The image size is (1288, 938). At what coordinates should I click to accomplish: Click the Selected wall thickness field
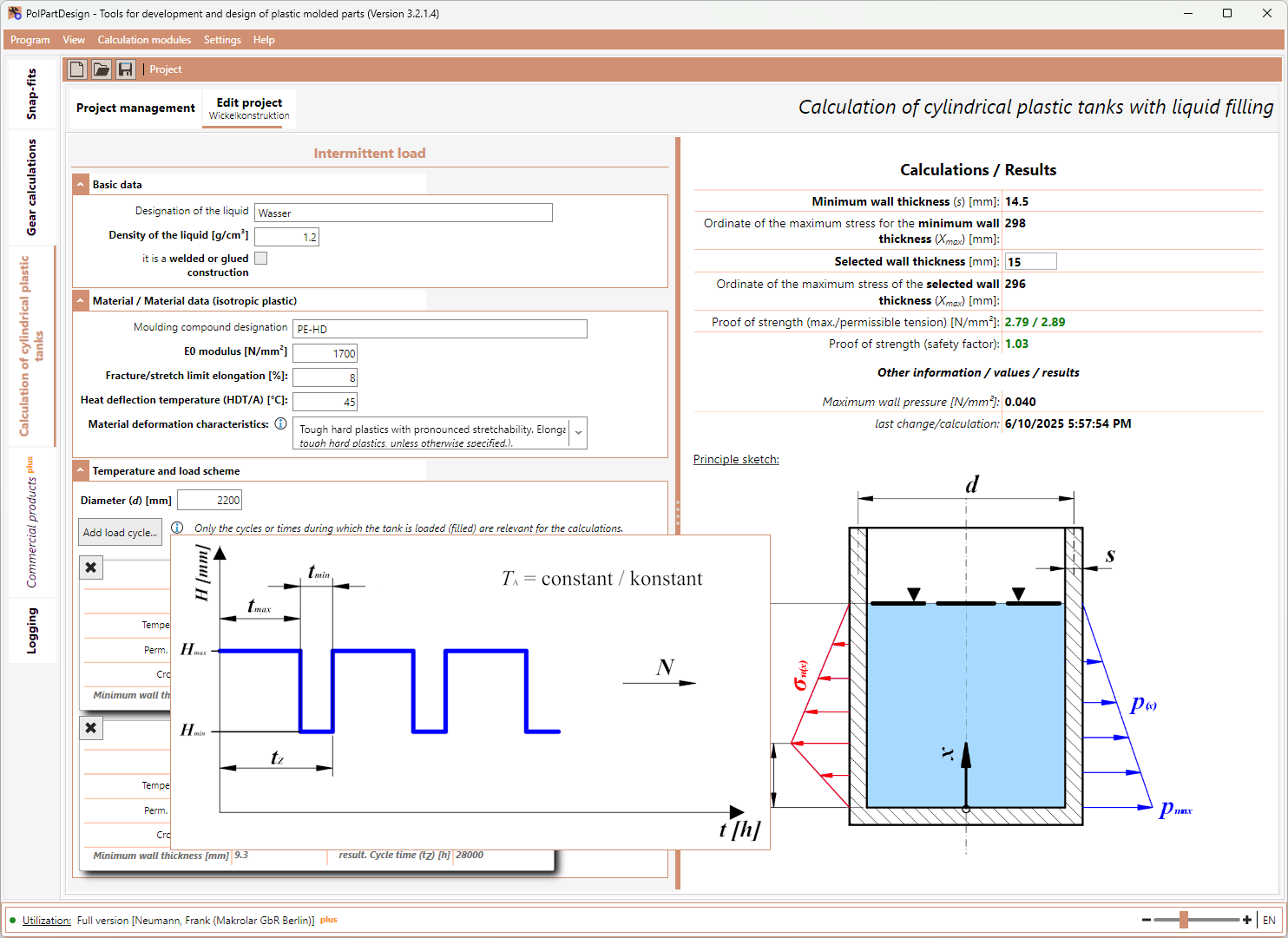pyautogui.click(x=1031, y=262)
